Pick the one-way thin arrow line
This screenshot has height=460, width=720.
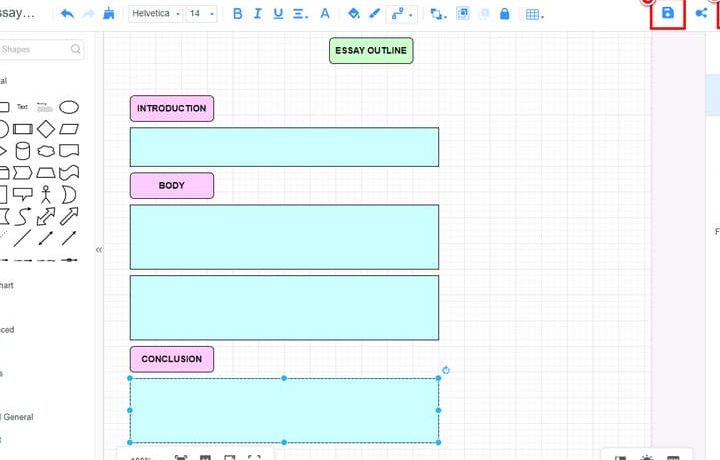coord(69,238)
